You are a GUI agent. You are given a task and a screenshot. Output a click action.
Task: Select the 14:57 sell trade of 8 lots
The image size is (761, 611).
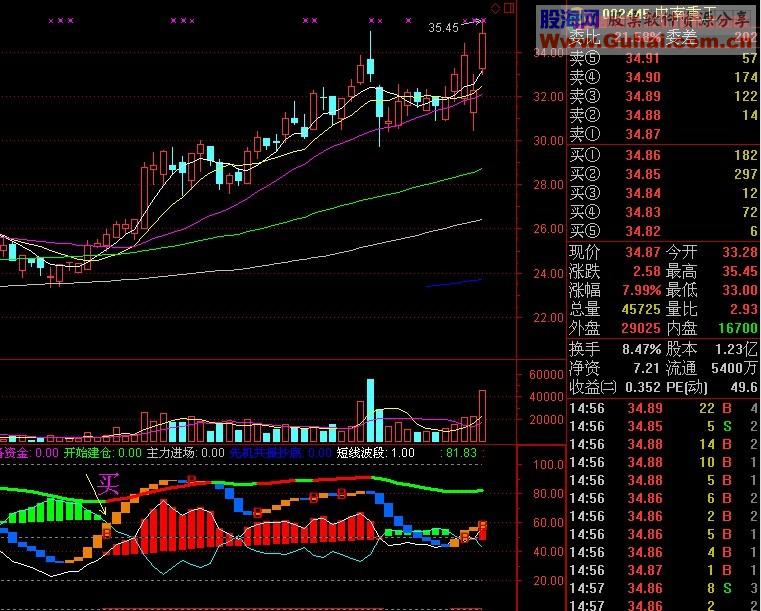(x=663, y=588)
